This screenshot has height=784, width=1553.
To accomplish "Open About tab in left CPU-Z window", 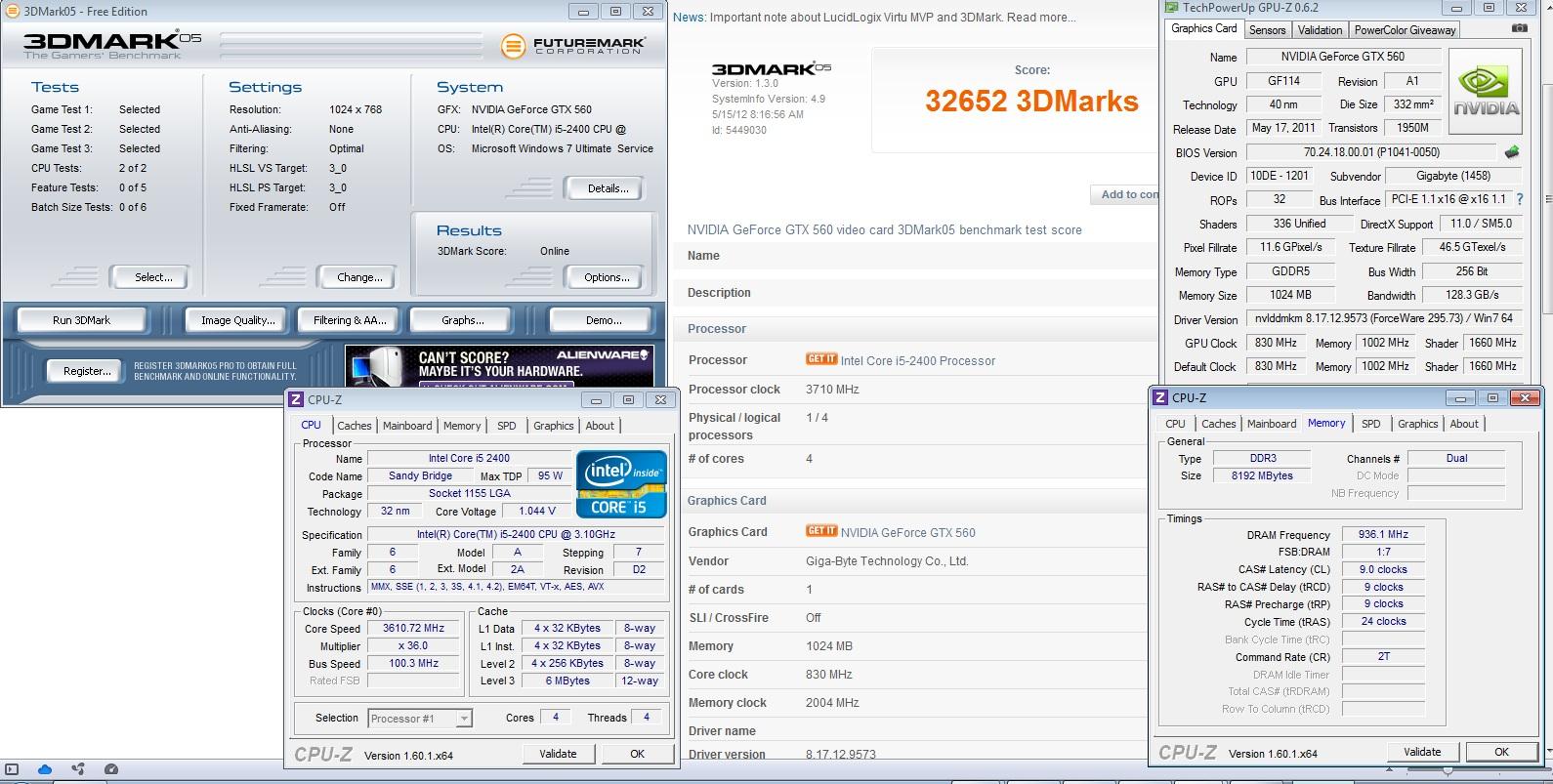I will pos(600,426).
